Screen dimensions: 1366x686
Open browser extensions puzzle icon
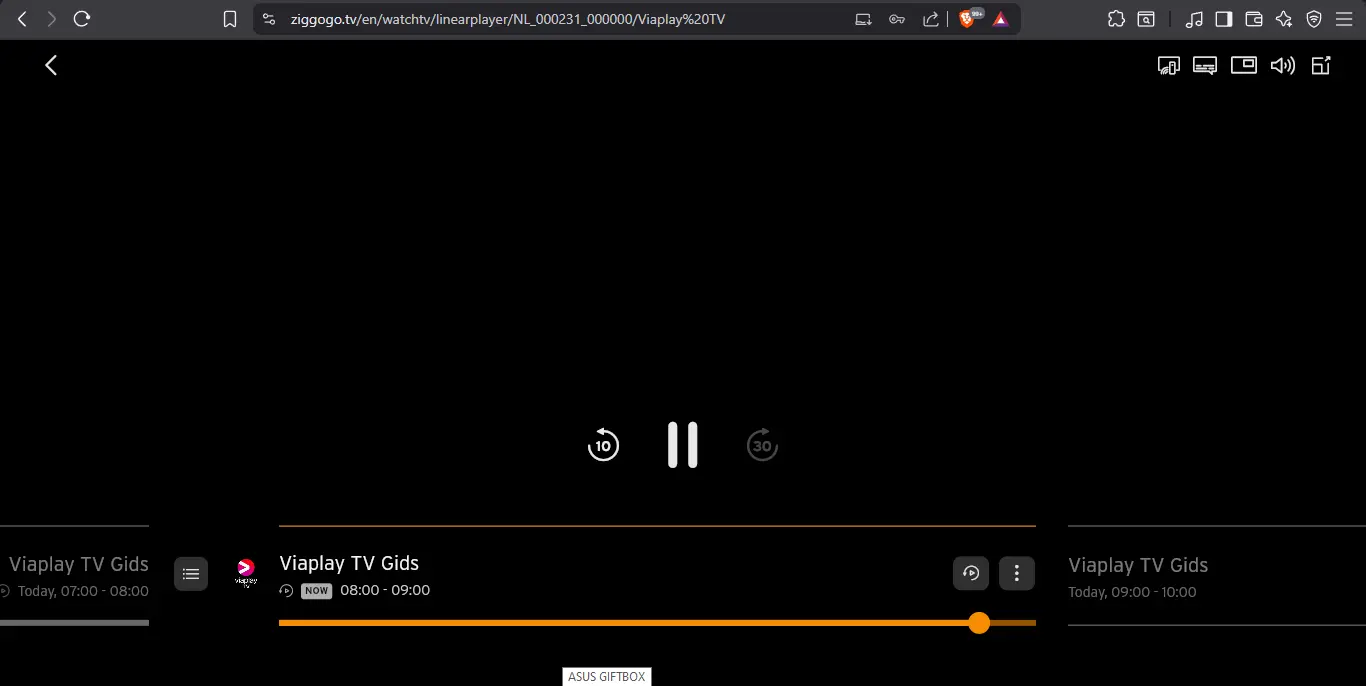[x=1117, y=19]
